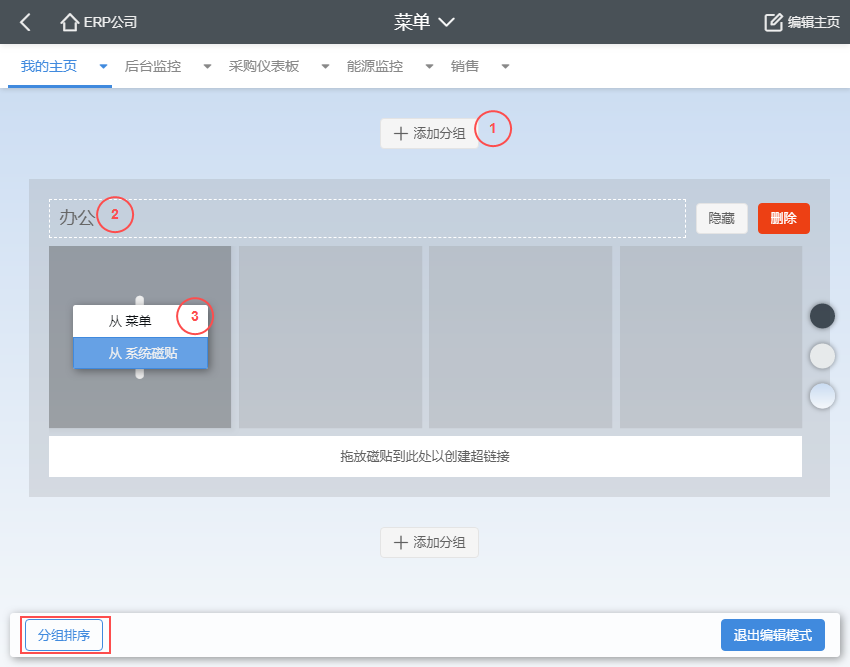Open dropdown arrow next to 我的主页
The height and width of the screenshot is (667, 850).
coord(103,67)
